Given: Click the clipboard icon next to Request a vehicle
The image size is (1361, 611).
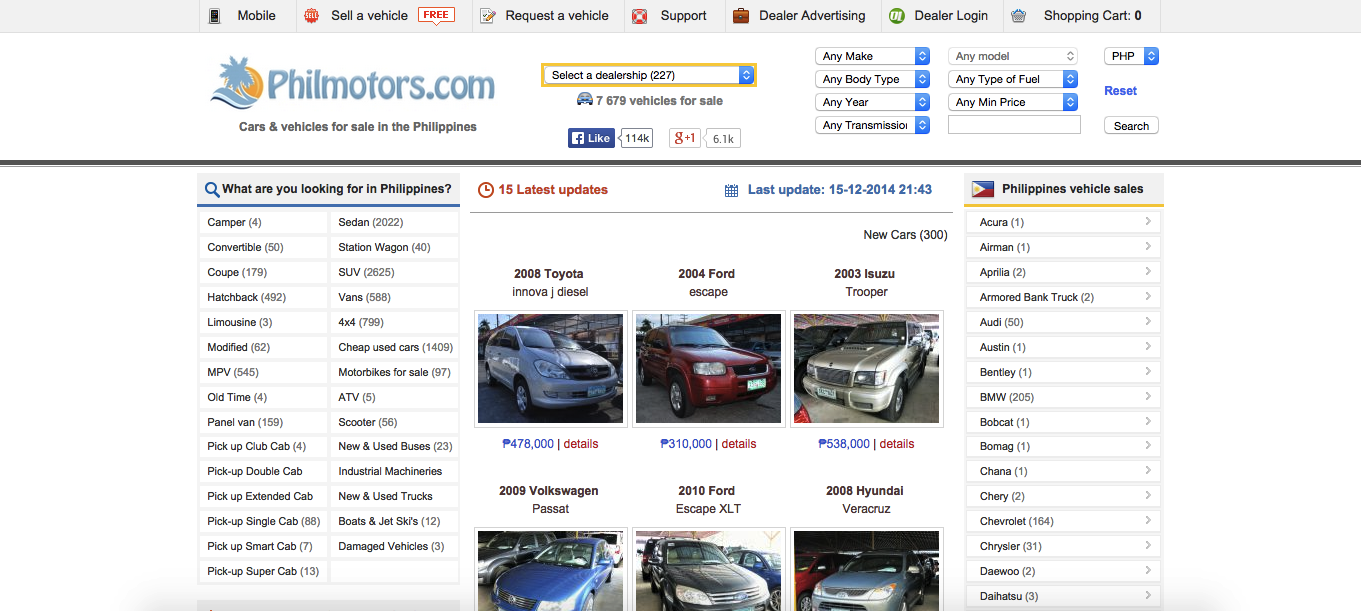Looking at the screenshot, I should (x=488, y=15).
